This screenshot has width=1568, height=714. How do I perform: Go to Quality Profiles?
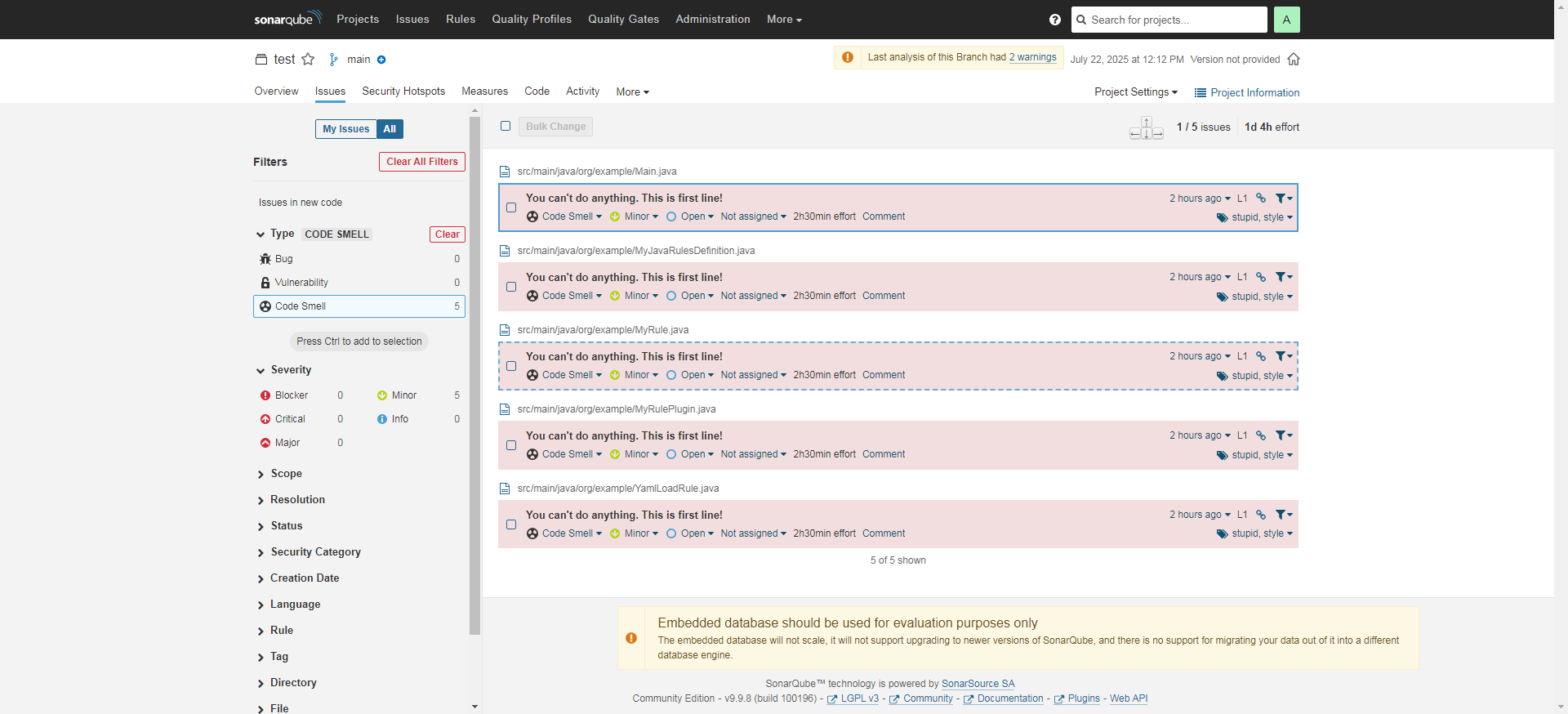click(532, 20)
